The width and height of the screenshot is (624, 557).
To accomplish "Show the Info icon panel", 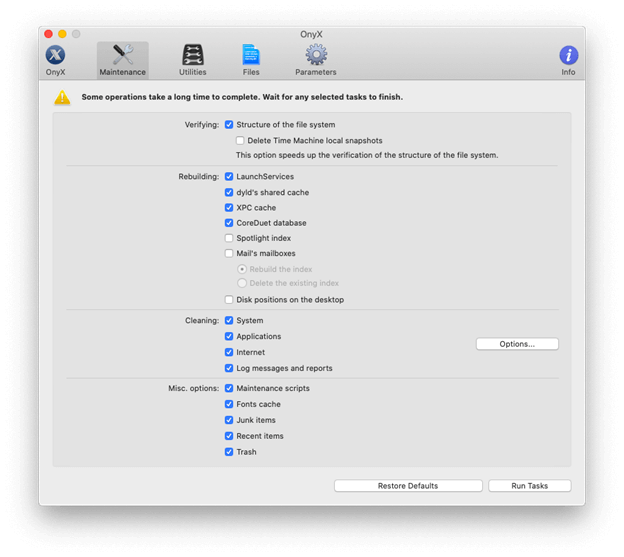I will (x=569, y=55).
